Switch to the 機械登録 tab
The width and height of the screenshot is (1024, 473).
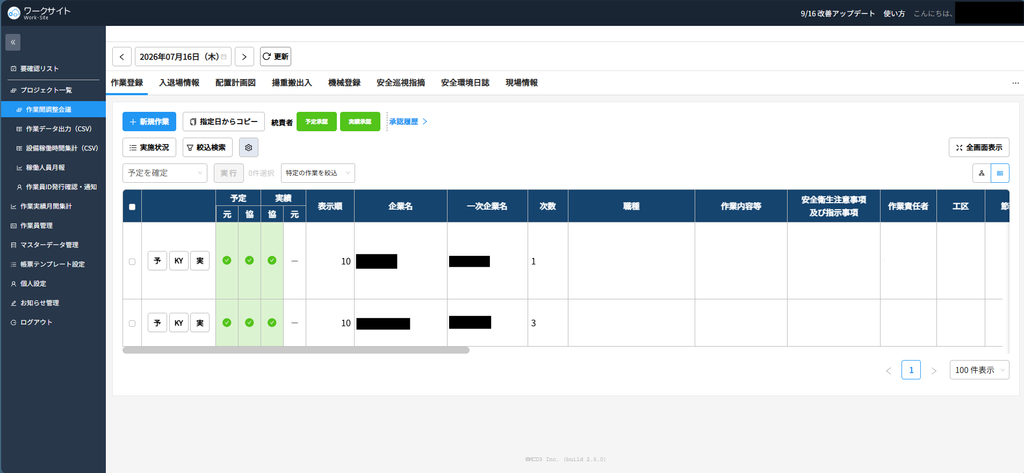[344, 83]
